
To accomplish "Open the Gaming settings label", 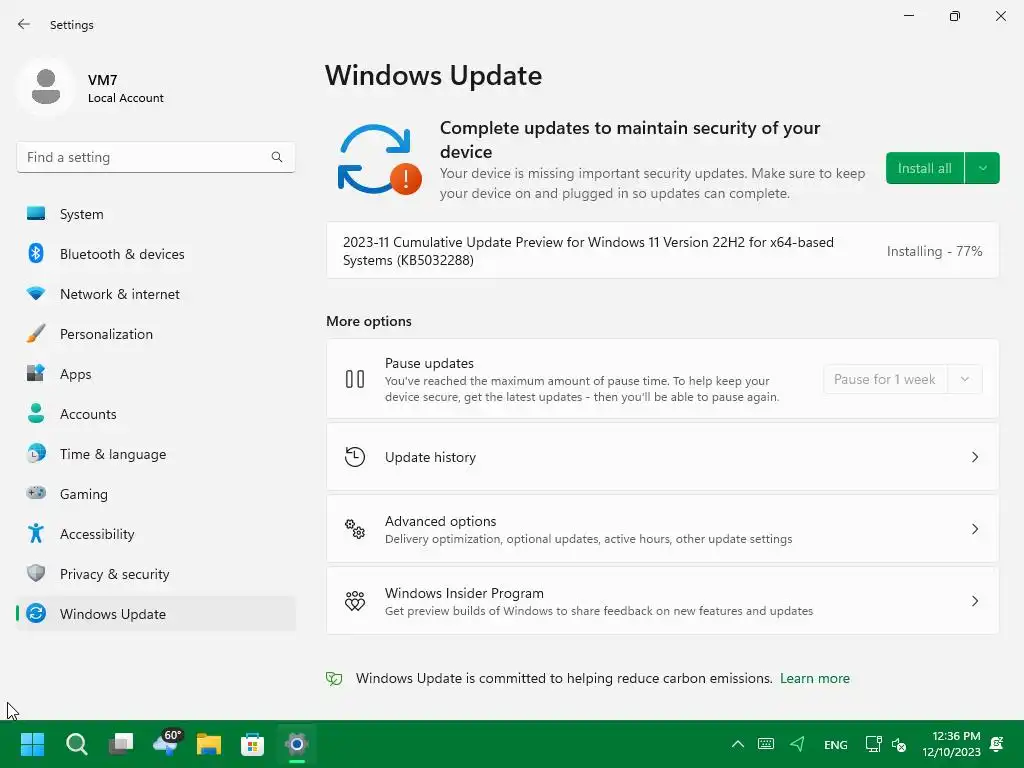I will (84, 494).
